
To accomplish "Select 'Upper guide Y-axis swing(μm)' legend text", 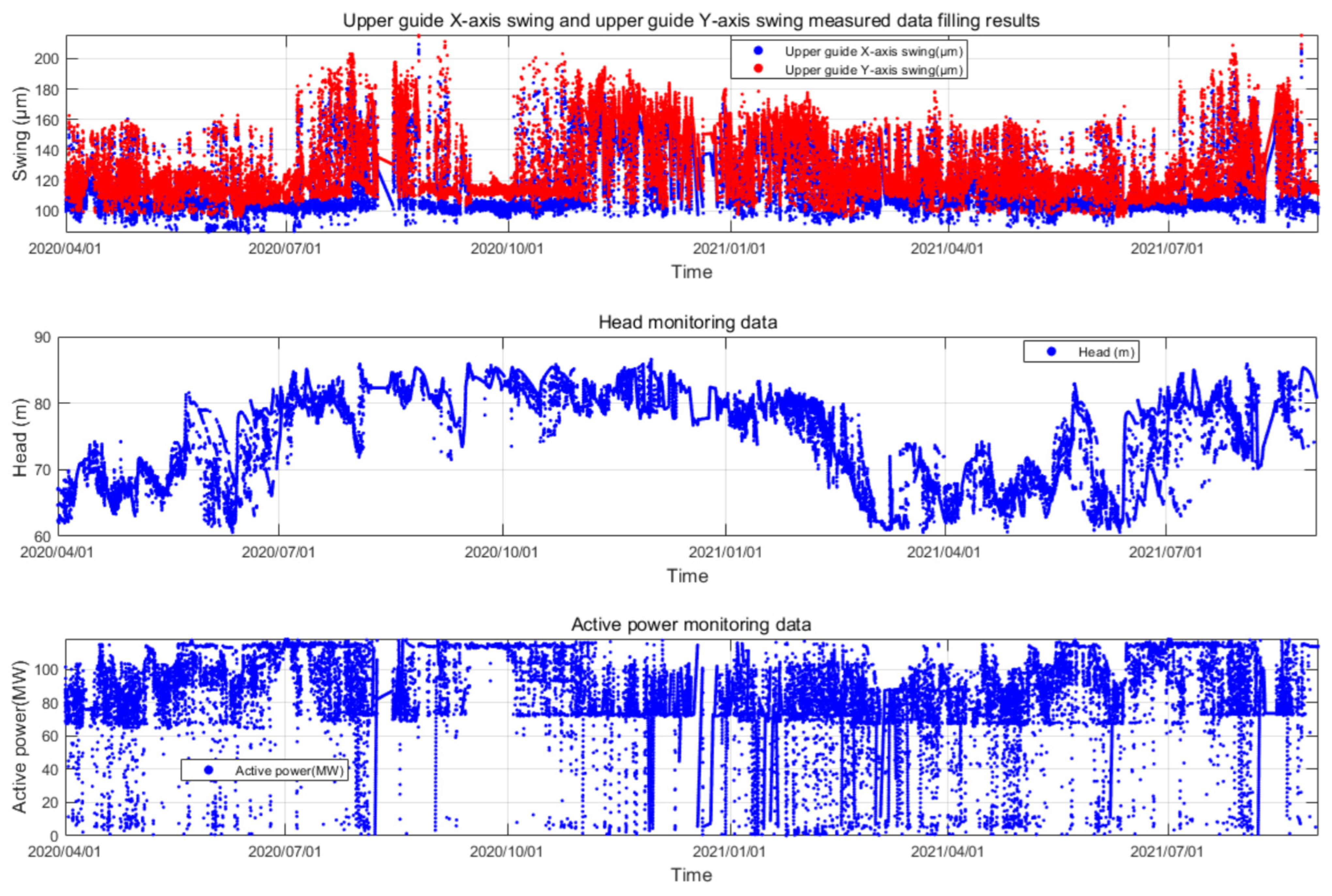I will [x=874, y=70].
